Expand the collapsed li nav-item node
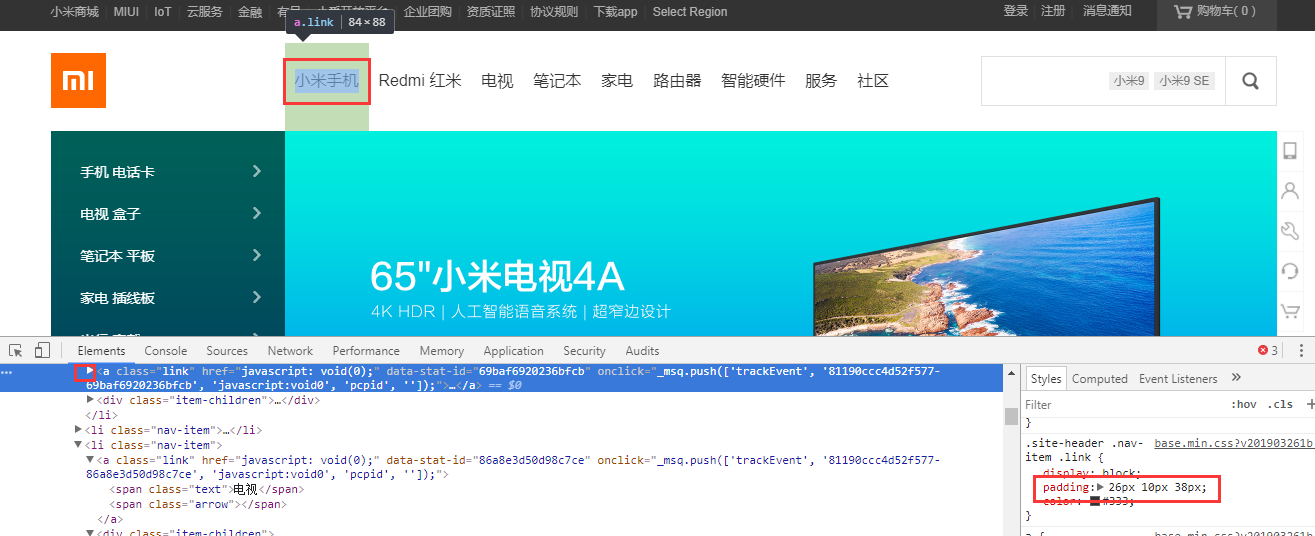Screen dimensions: 1315x536 point(79,430)
